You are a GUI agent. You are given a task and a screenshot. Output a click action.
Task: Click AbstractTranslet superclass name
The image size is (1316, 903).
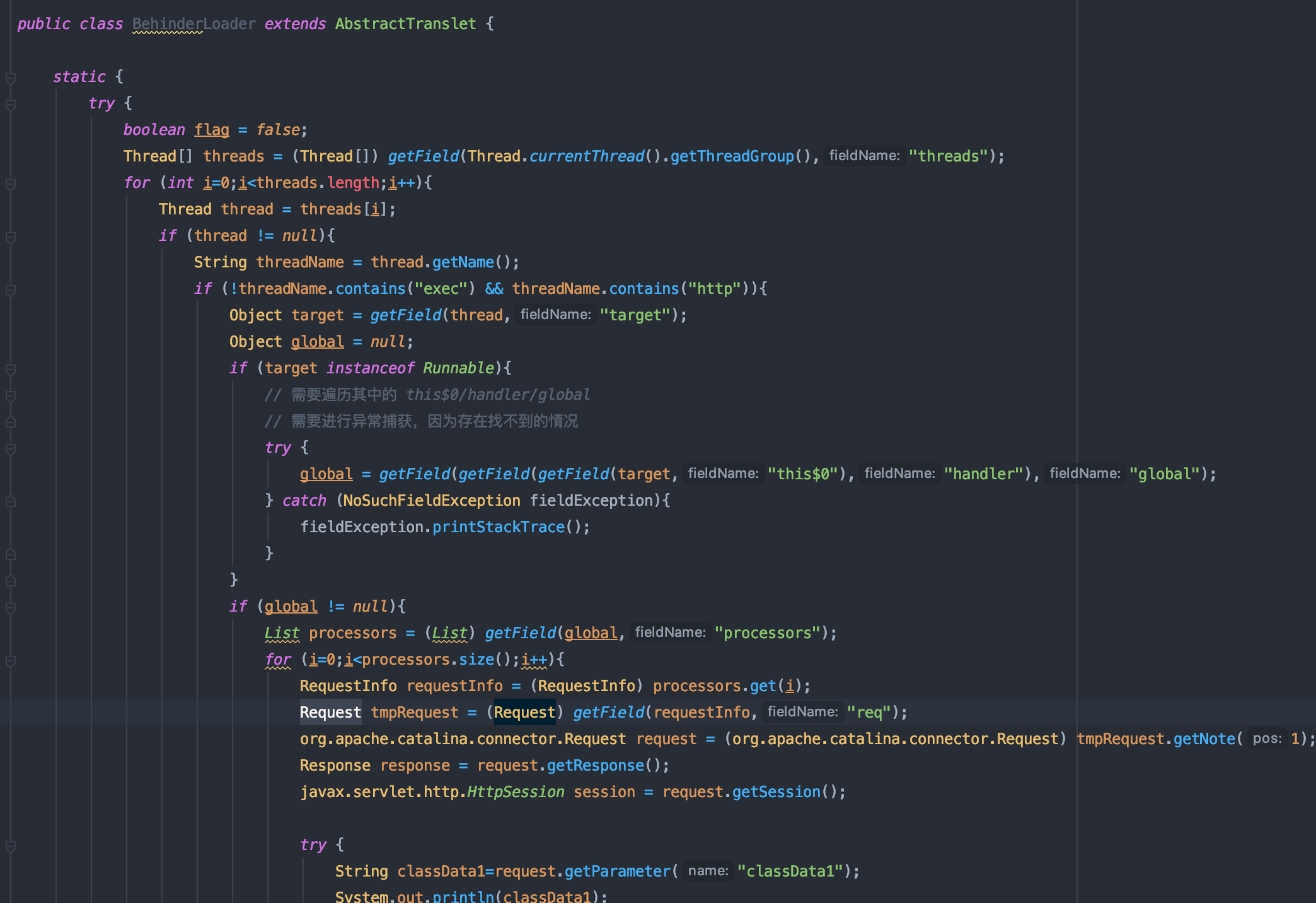tap(405, 24)
